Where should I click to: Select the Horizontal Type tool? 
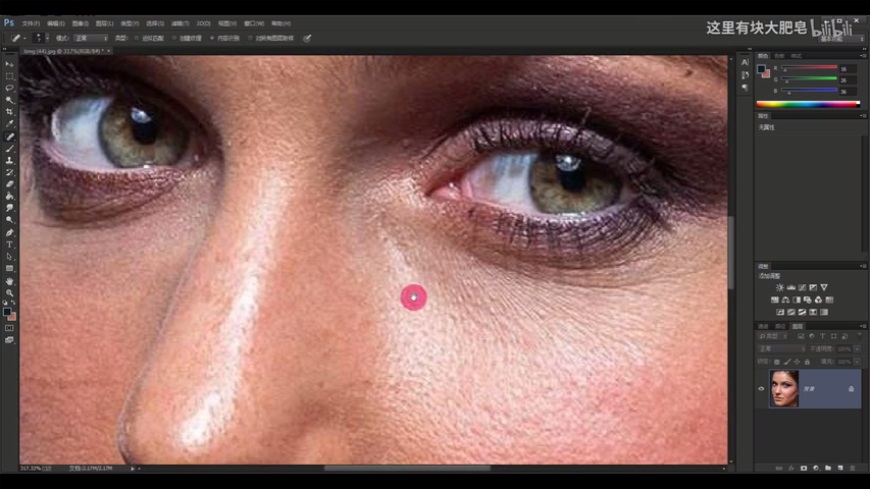point(10,244)
